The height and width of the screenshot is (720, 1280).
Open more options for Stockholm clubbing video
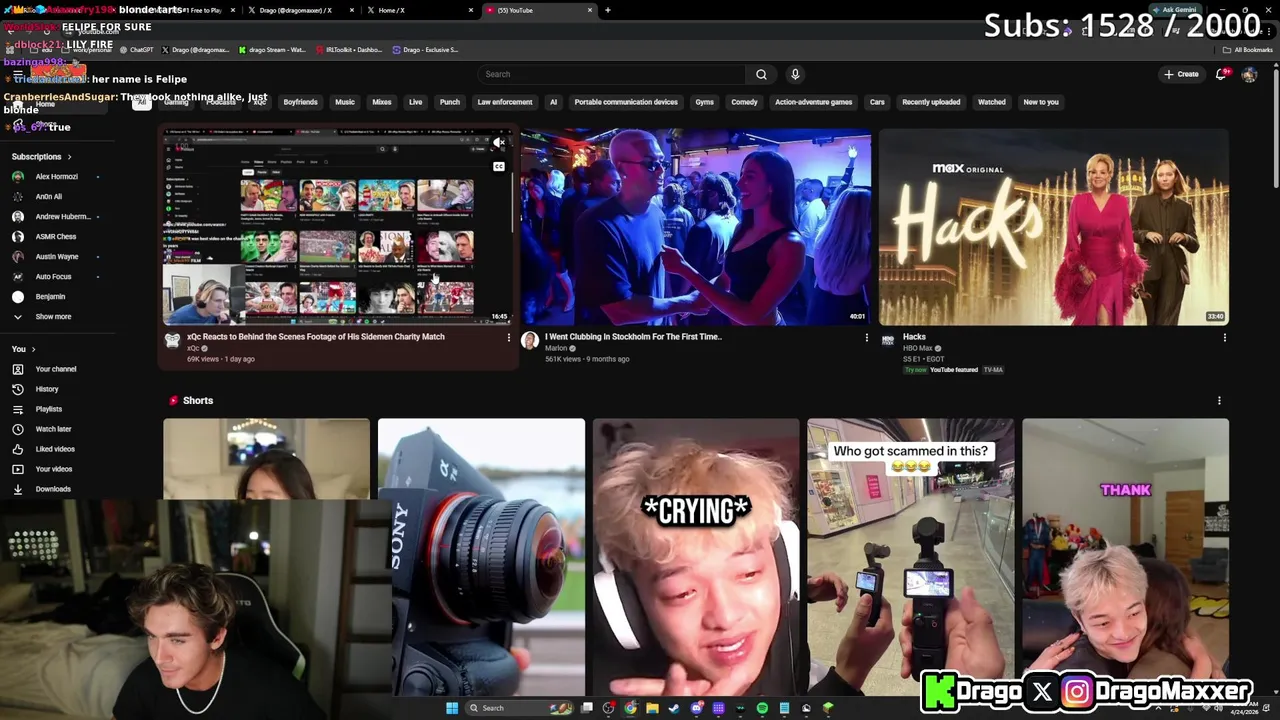tap(866, 338)
